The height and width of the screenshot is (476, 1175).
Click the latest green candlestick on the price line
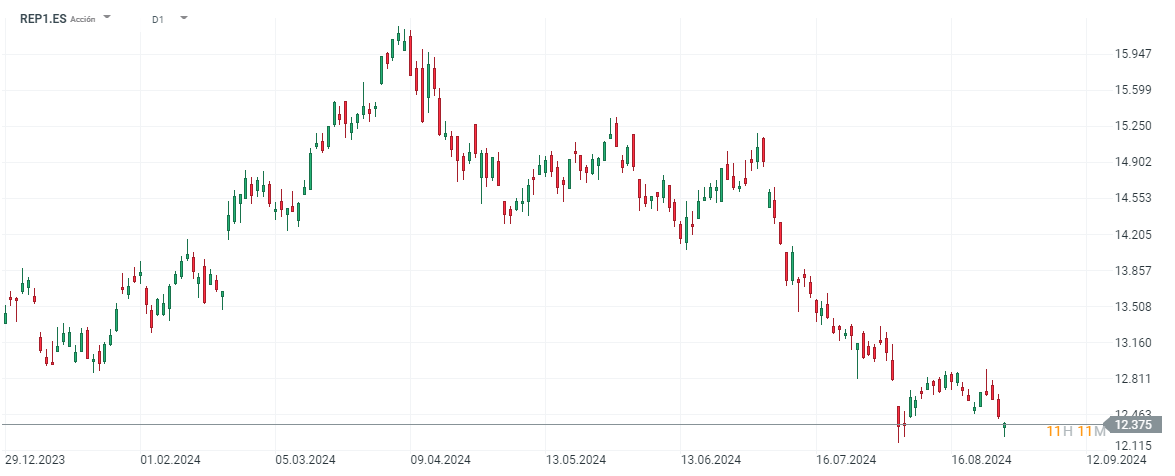(x=1005, y=427)
